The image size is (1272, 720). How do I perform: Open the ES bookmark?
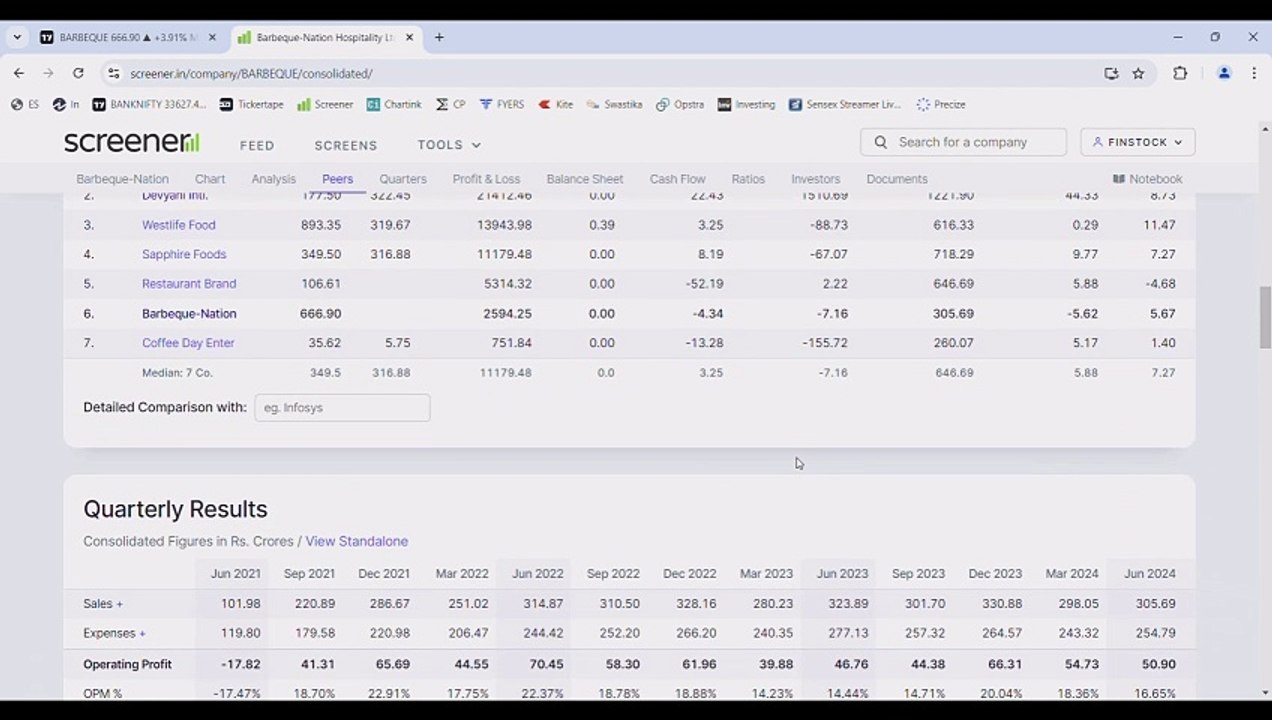click(x=25, y=104)
